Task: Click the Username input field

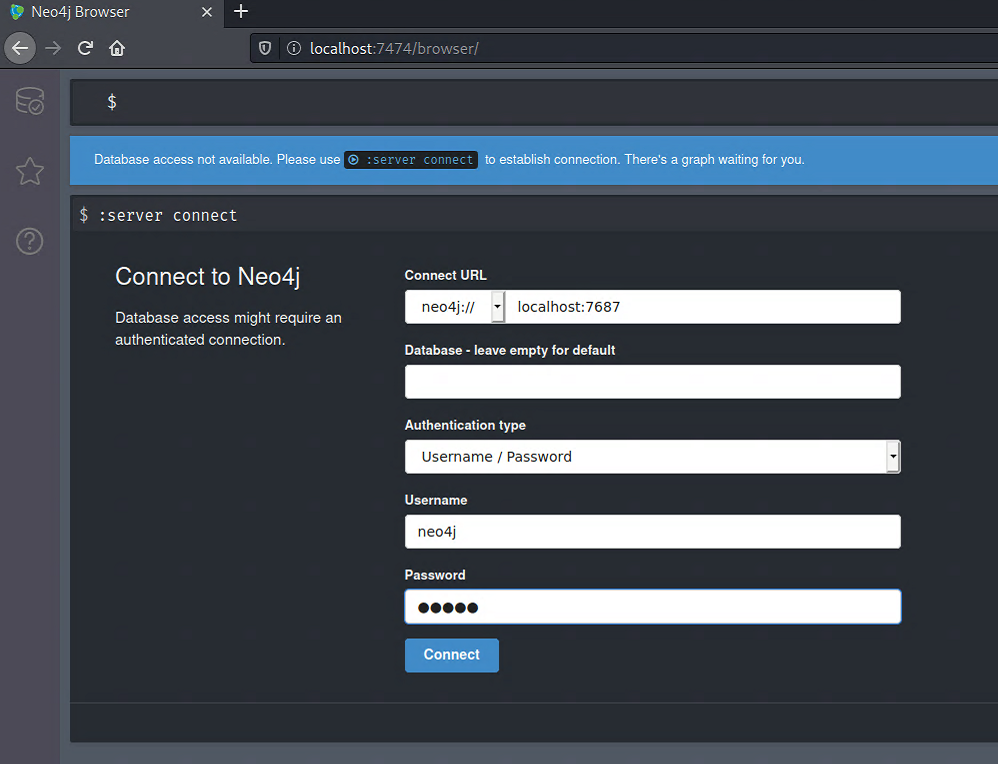Action: [x=652, y=532]
